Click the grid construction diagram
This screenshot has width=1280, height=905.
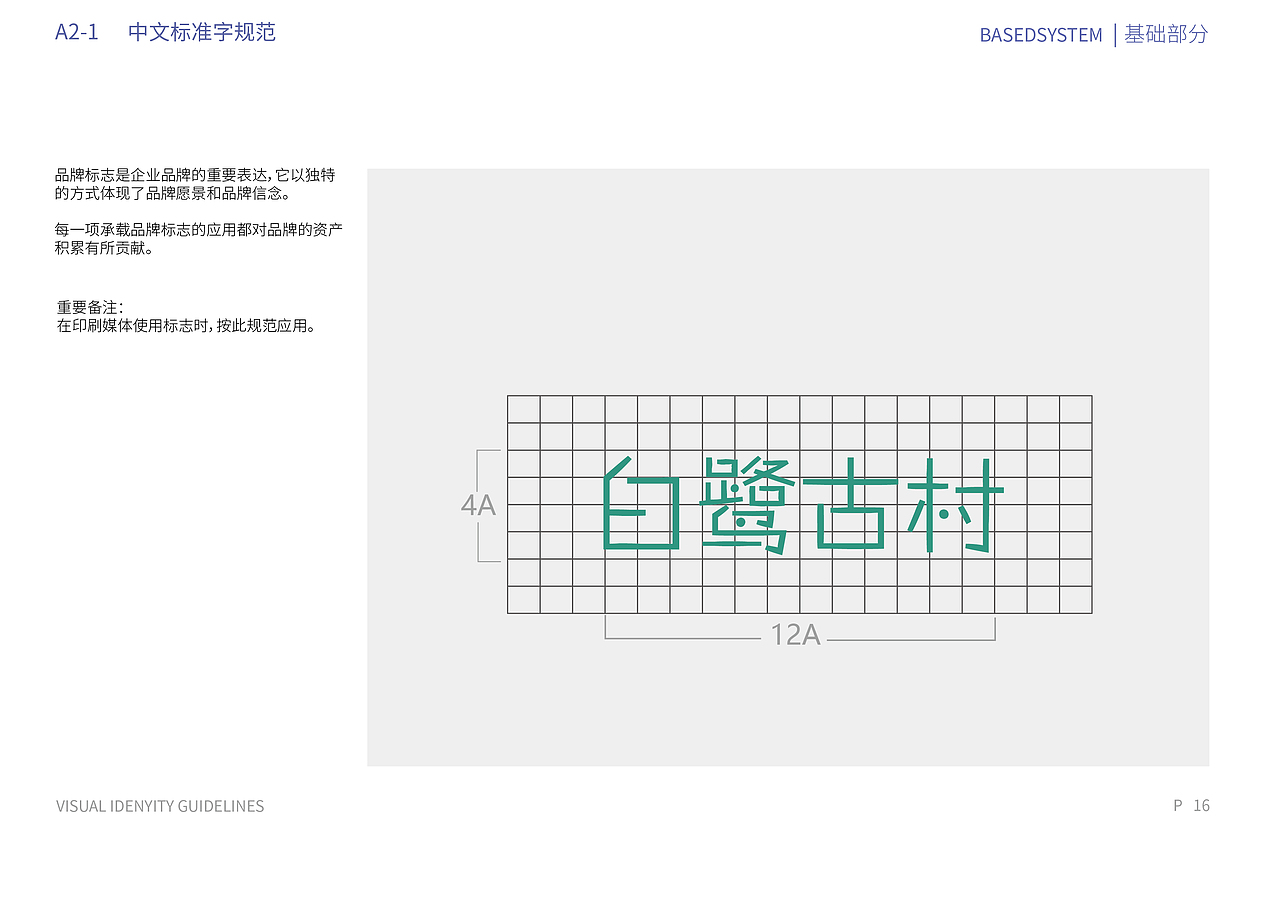800,505
